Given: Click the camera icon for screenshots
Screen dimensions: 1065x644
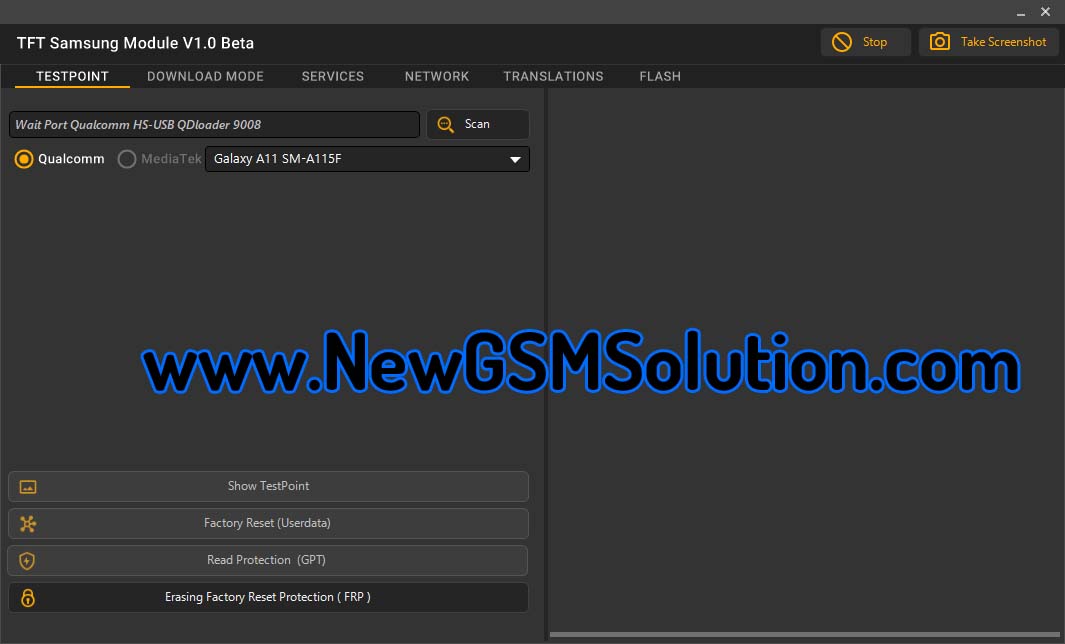Looking at the screenshot, I should click(x=939, y=41).
